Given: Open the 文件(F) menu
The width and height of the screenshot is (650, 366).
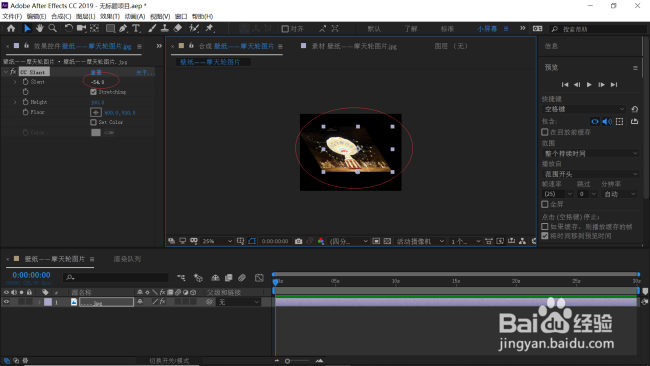Looking at the screenshot, I should [x=12, y=17].
